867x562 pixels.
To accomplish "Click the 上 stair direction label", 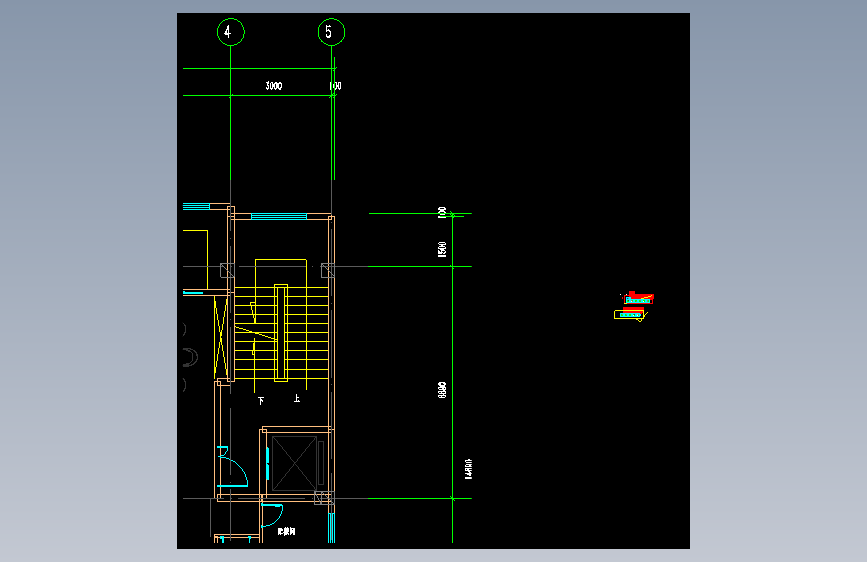I will [297, 398].
